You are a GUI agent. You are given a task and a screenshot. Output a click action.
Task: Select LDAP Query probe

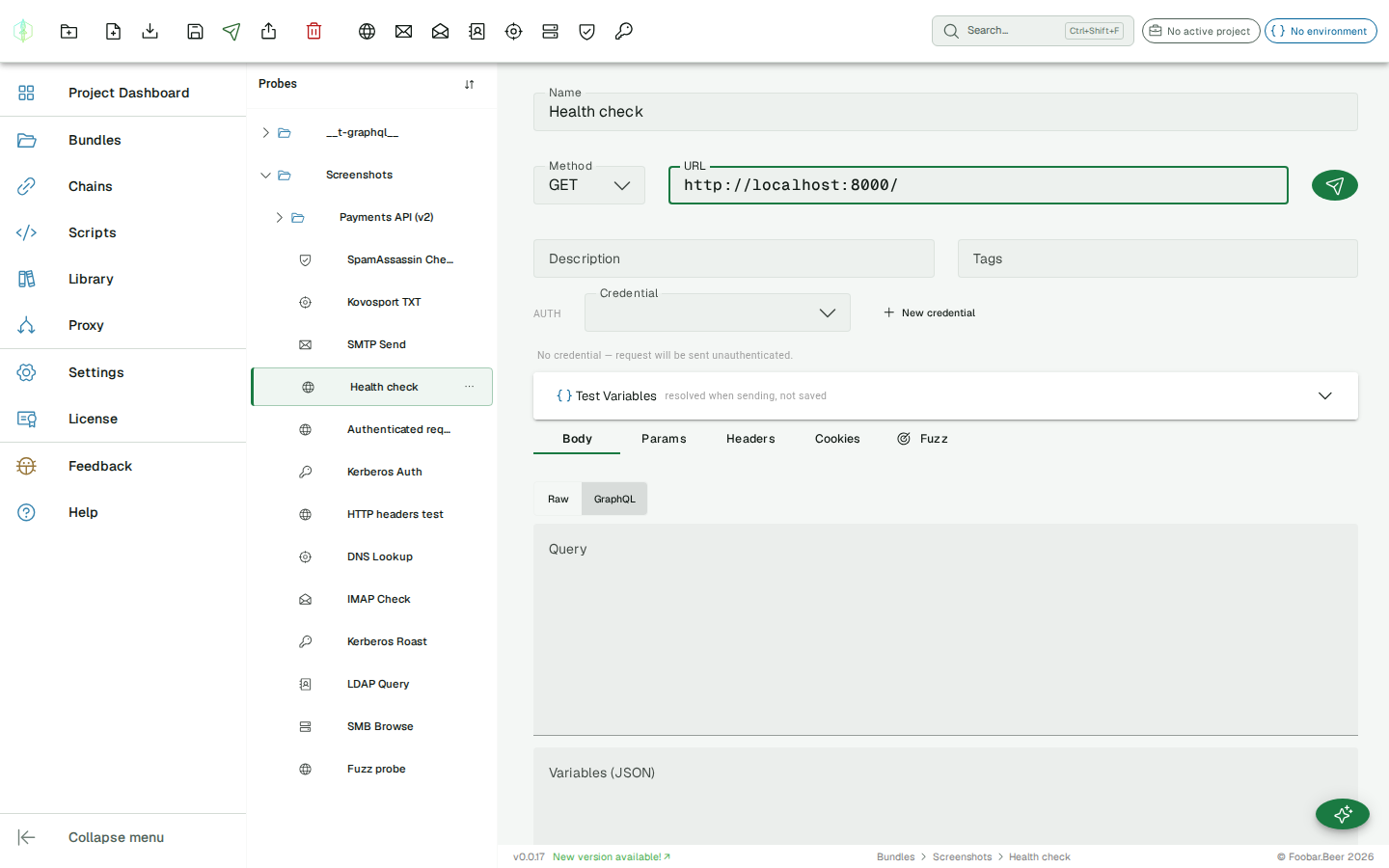(371, 684)
